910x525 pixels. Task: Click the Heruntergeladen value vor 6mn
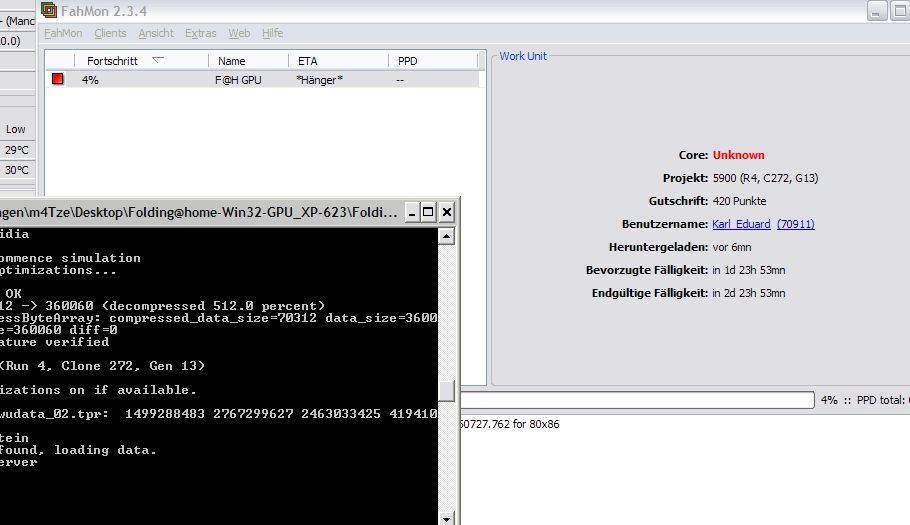pyautogui.click(x=732, y=247)
